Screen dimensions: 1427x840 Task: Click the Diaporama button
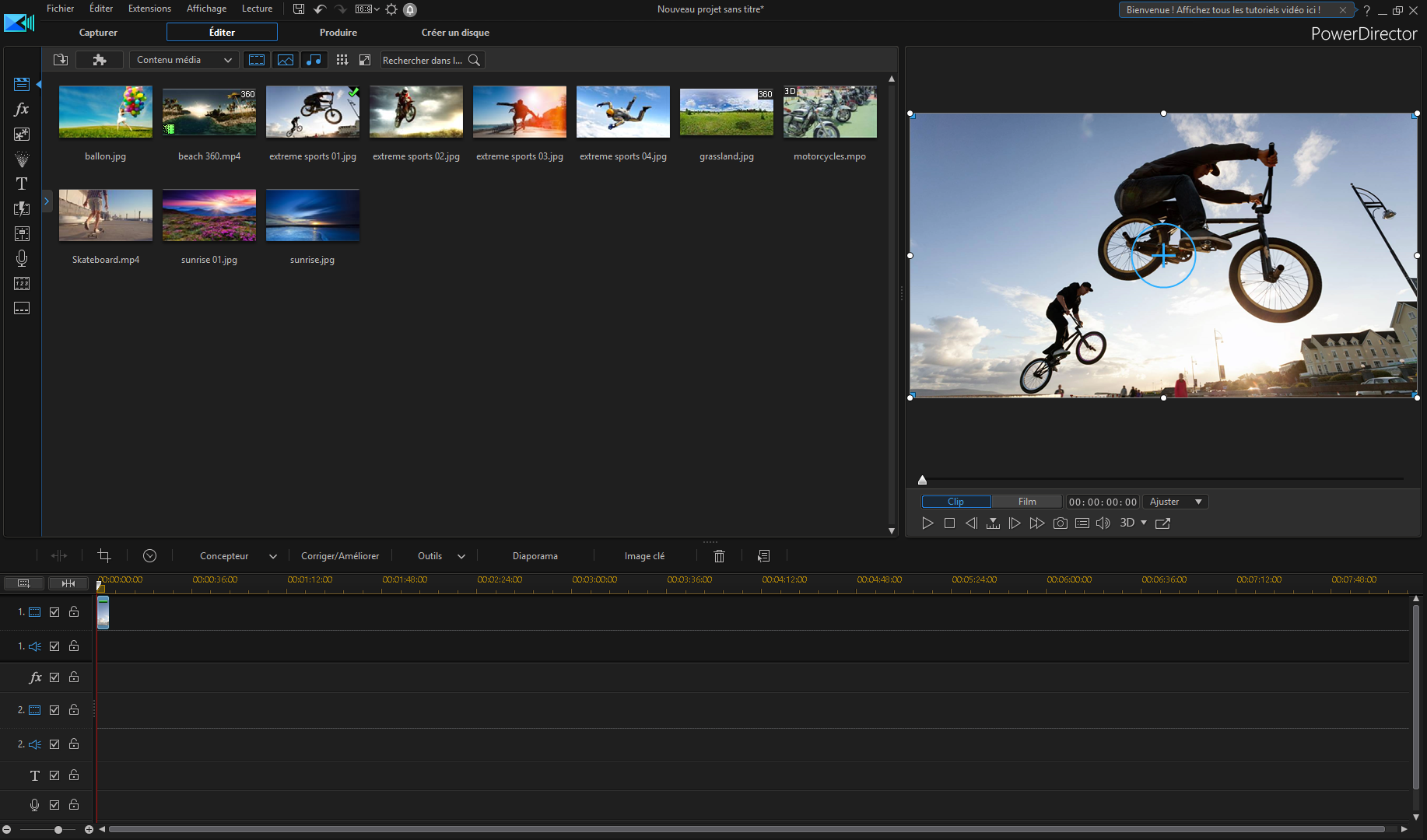(x=535, y=556)
